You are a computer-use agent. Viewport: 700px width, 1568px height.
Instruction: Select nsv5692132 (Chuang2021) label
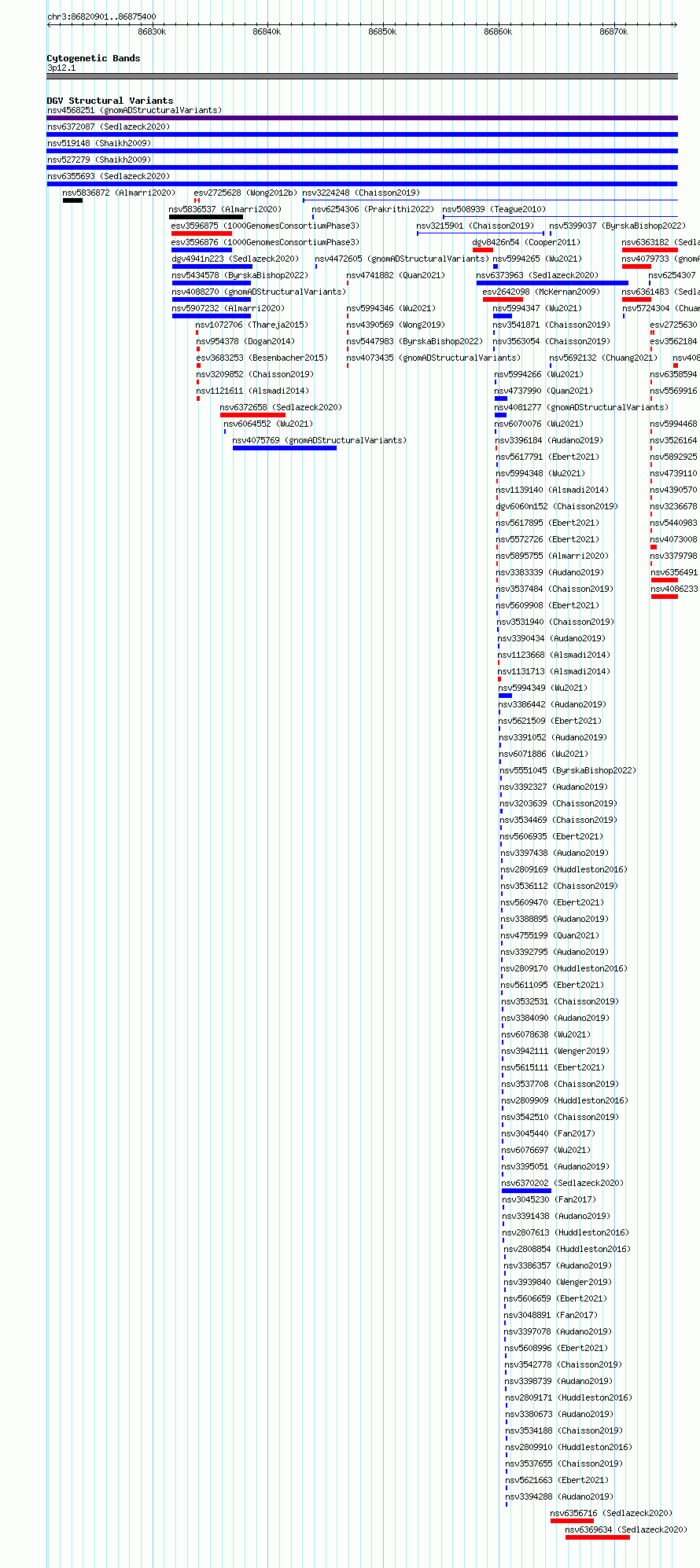(603, 358)
